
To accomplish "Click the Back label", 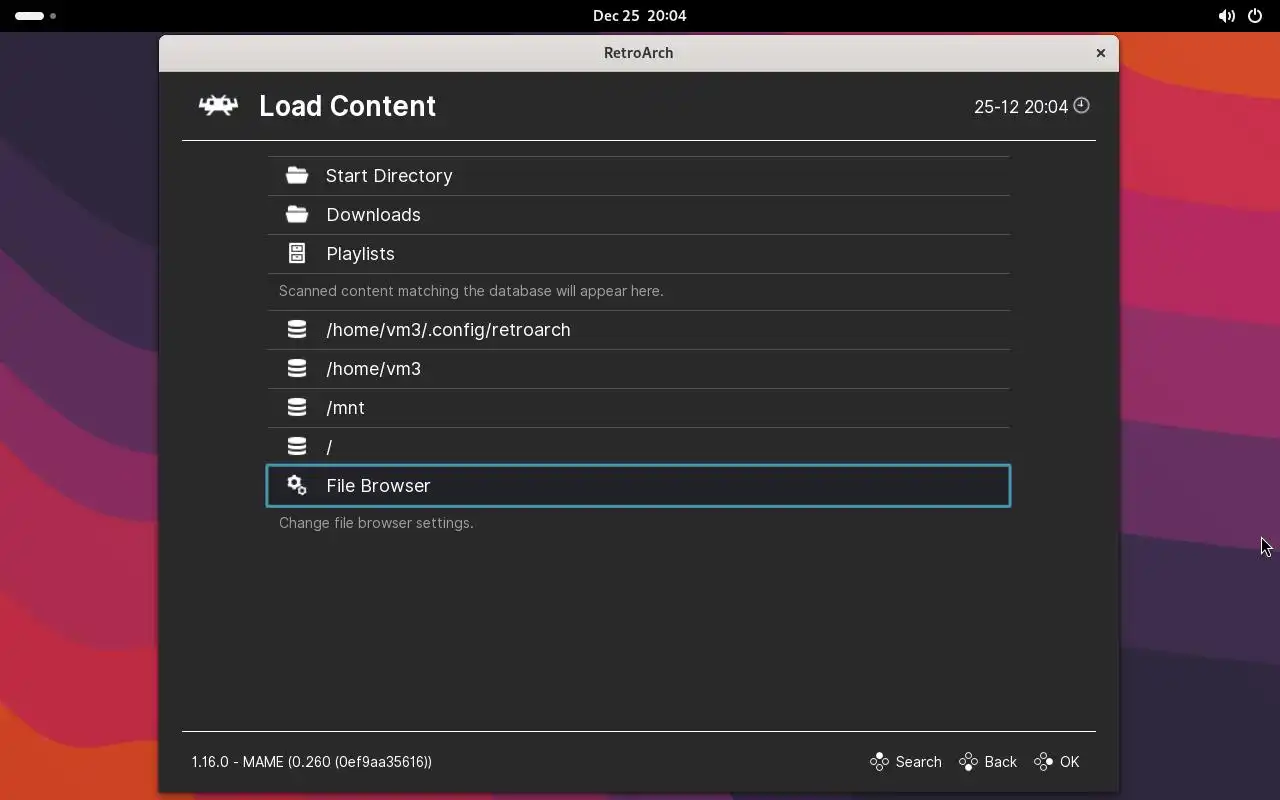I will [x=1000, y=762].
